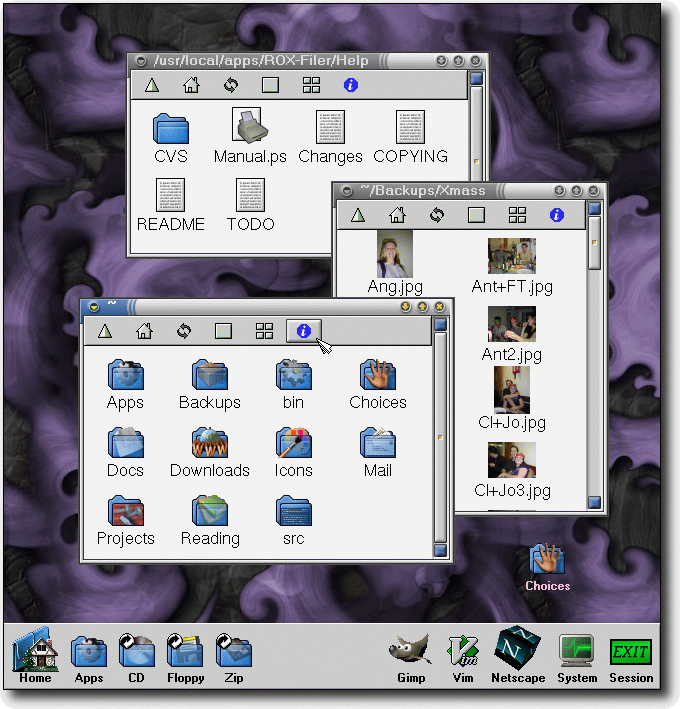Click the large icons button in home window toolbar
Screen dimensions: 680x709
tap(223, 331)
